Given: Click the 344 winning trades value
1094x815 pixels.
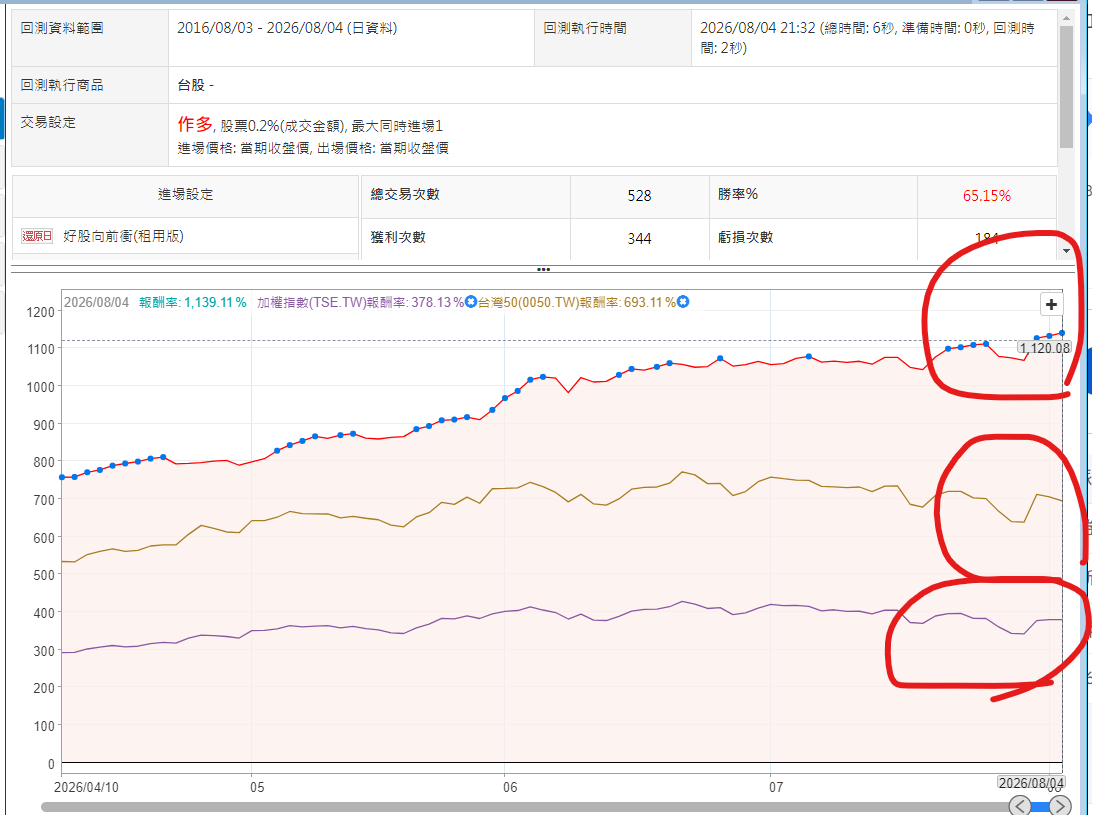Looking at the screenshot, I should click(639, 239).
